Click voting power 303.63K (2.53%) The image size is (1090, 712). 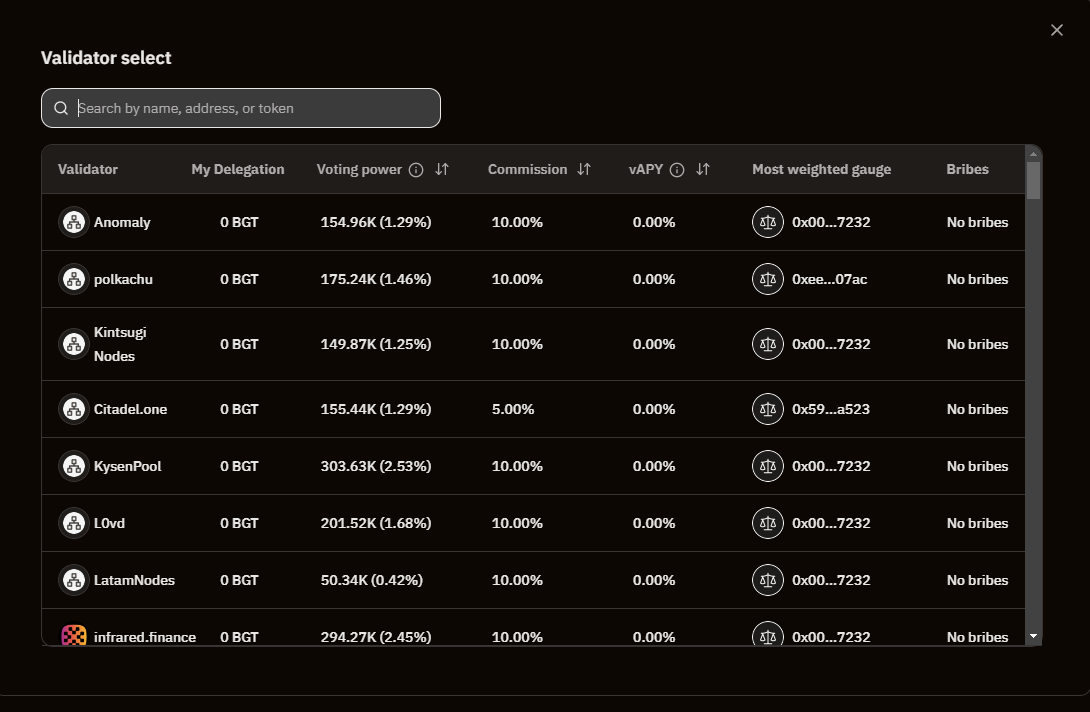tap(376, 467)
